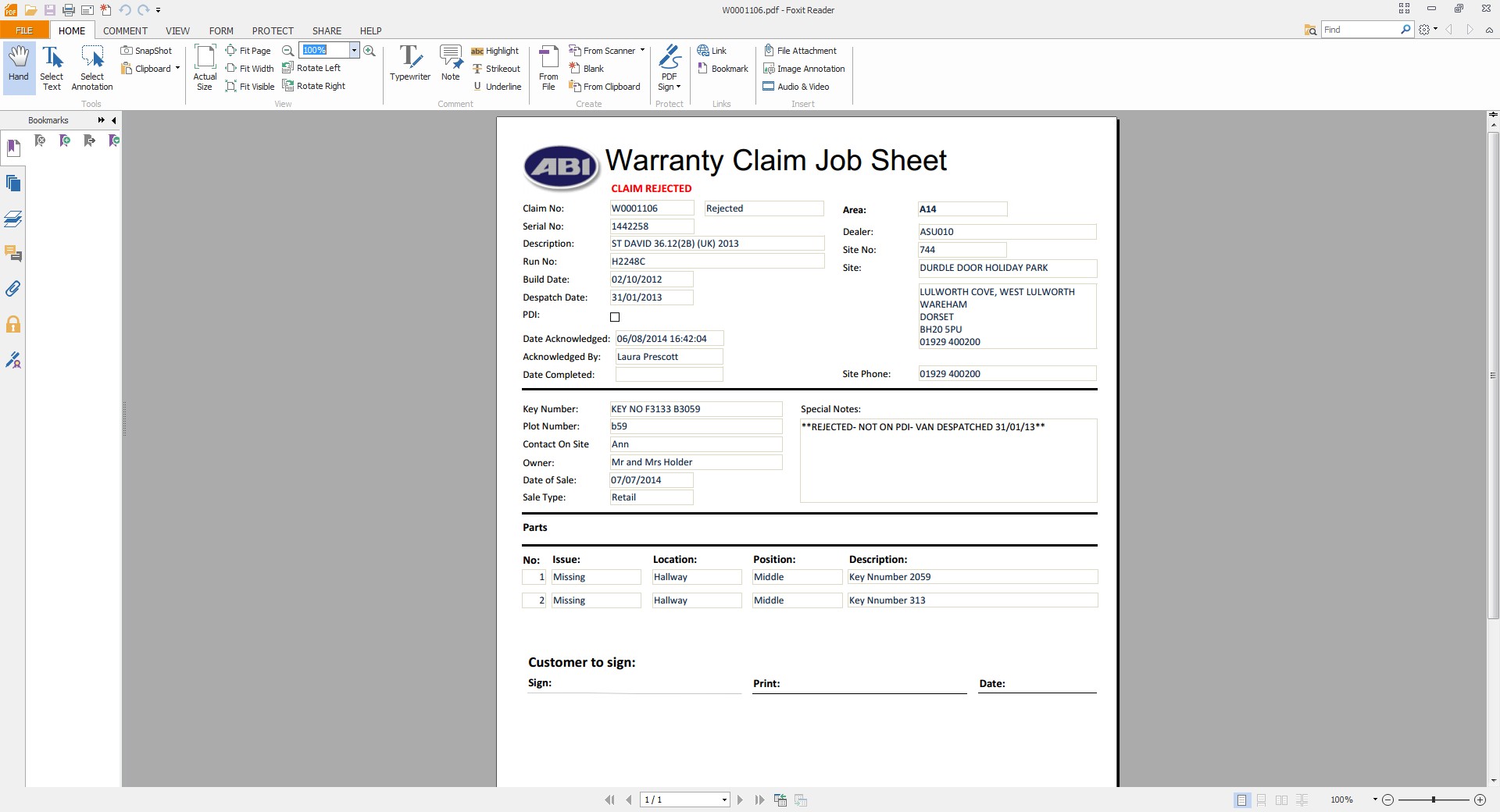This screenshot has width=1500, height=812.
Task: Activate the Select Text tool
Action: coord(52,67)
